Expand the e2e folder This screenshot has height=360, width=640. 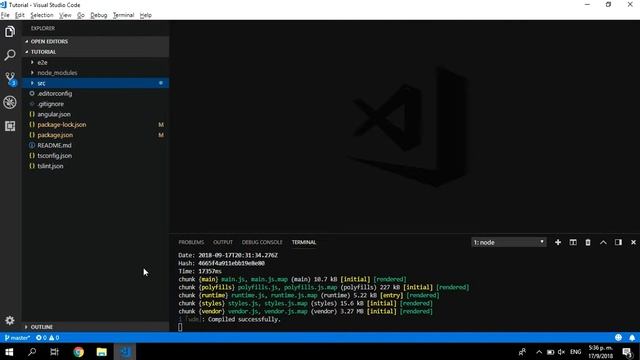pyautogui.click(x=96, y=62)
